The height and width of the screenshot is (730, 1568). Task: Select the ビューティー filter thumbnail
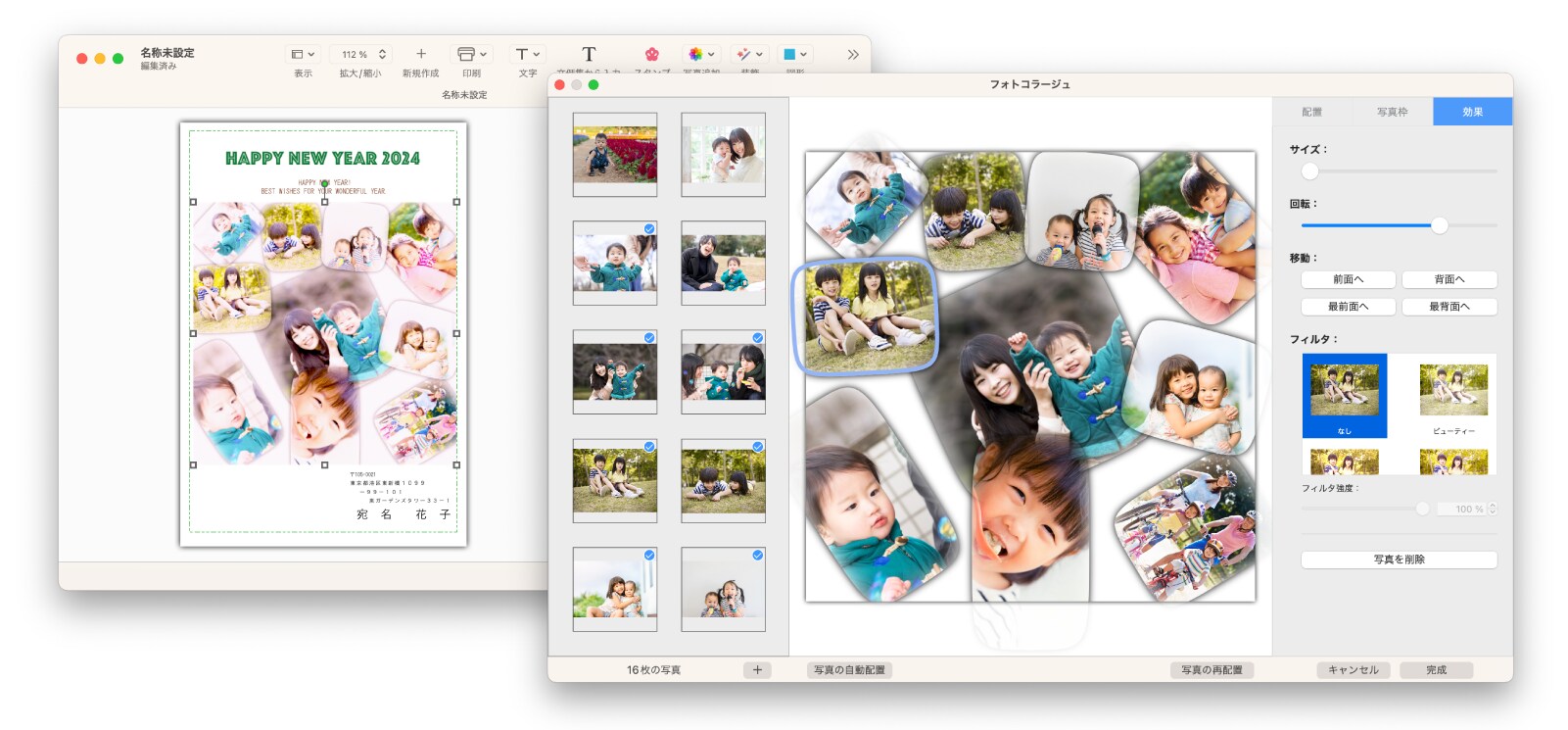[1453, 396]
